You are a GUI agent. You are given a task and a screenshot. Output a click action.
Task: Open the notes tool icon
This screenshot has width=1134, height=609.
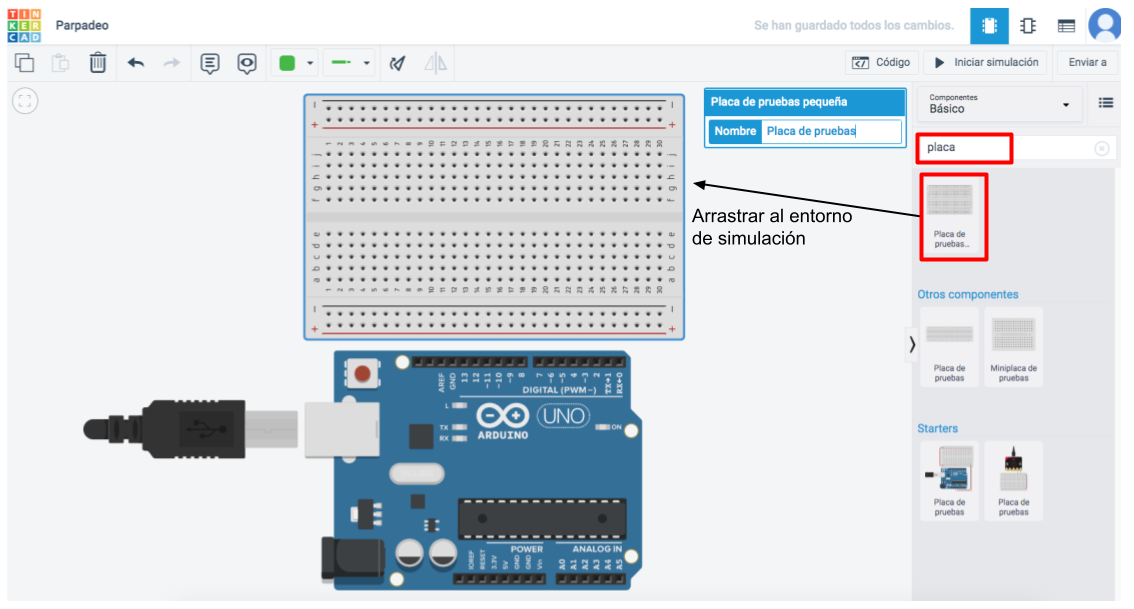pos(210,63)
